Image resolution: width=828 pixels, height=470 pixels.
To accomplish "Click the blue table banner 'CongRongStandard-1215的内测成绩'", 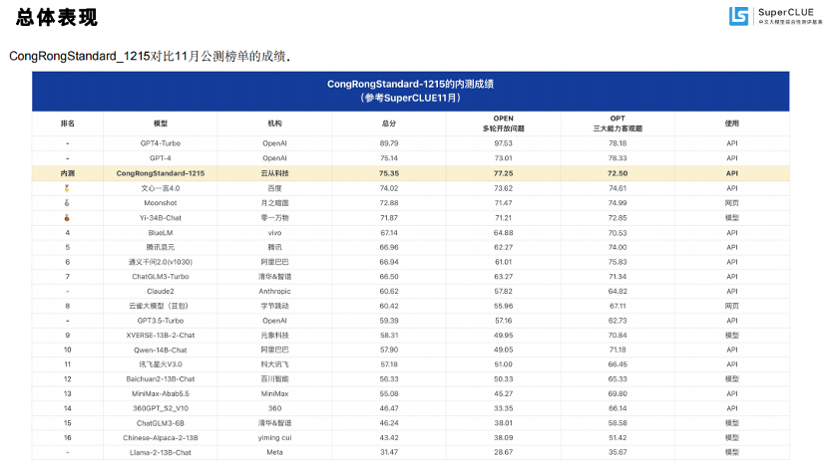I will (410, 91).
